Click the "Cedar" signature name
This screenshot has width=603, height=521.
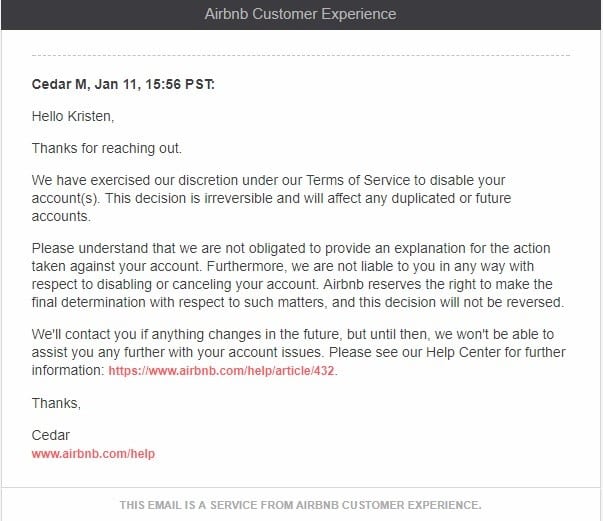[51, 436]
